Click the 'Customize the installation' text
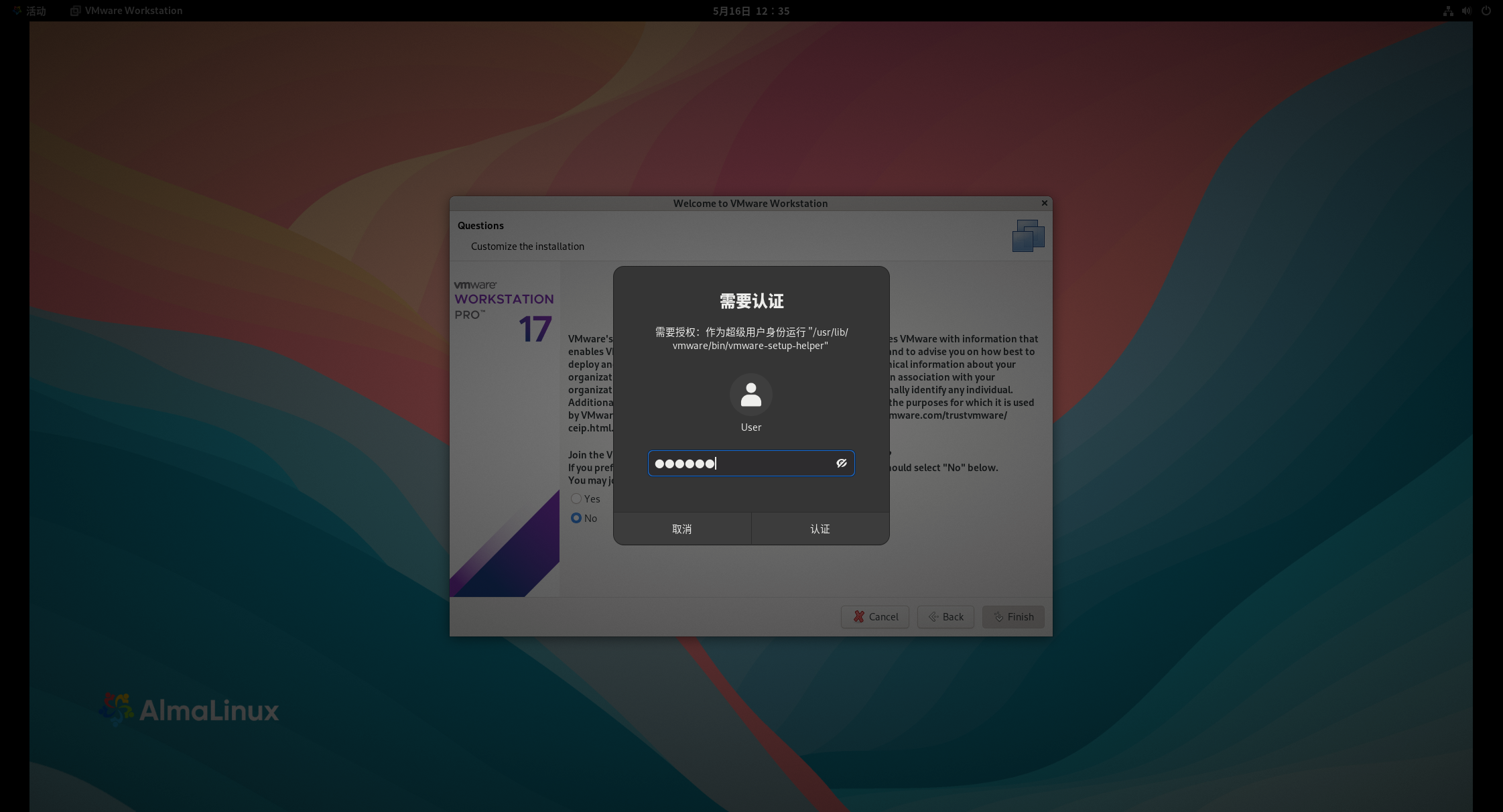The height and width of the screenshot is (812, 1503). pos(527,247)
